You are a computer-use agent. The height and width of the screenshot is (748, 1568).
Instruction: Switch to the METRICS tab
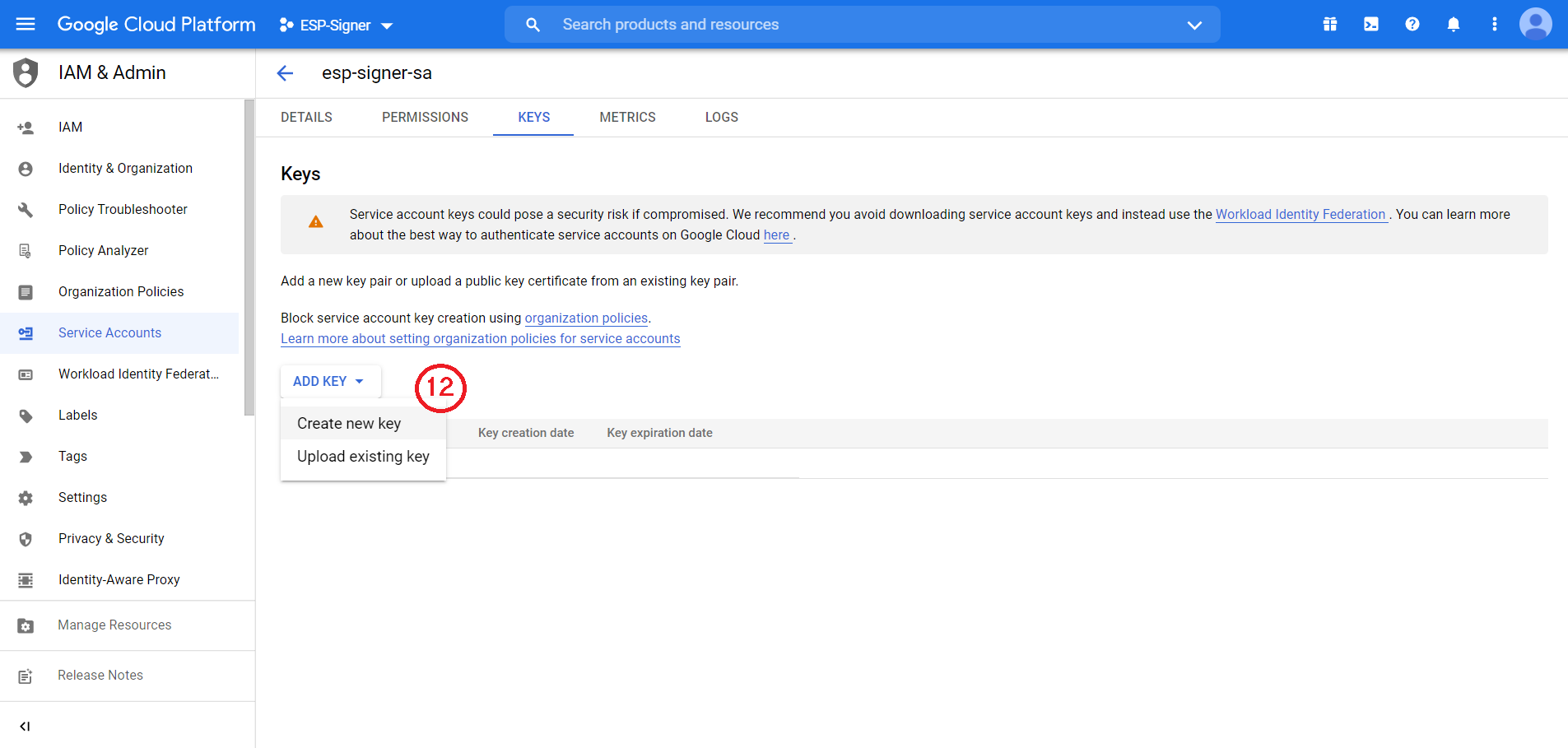(x=627, y=118)
